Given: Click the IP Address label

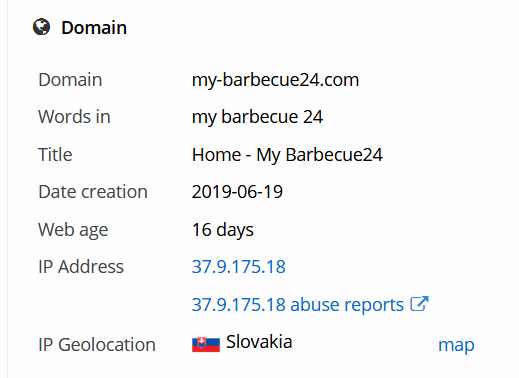Looking at the screenshot, I should pyautogui.click(x=81, y=267).
